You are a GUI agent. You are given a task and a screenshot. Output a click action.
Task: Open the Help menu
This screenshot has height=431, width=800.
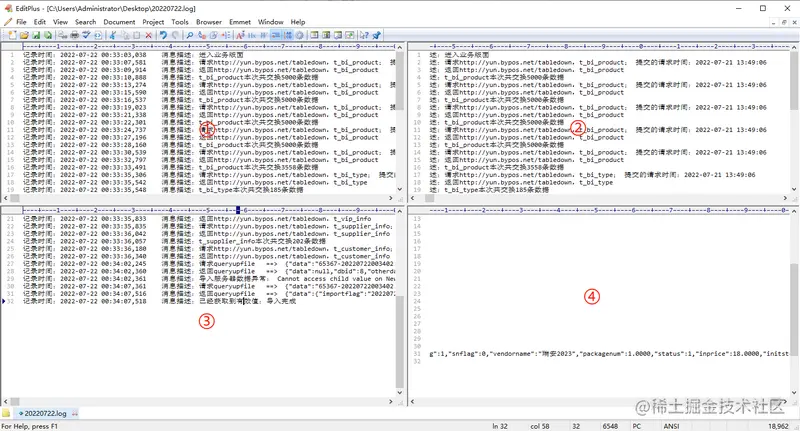coord(298,22)
